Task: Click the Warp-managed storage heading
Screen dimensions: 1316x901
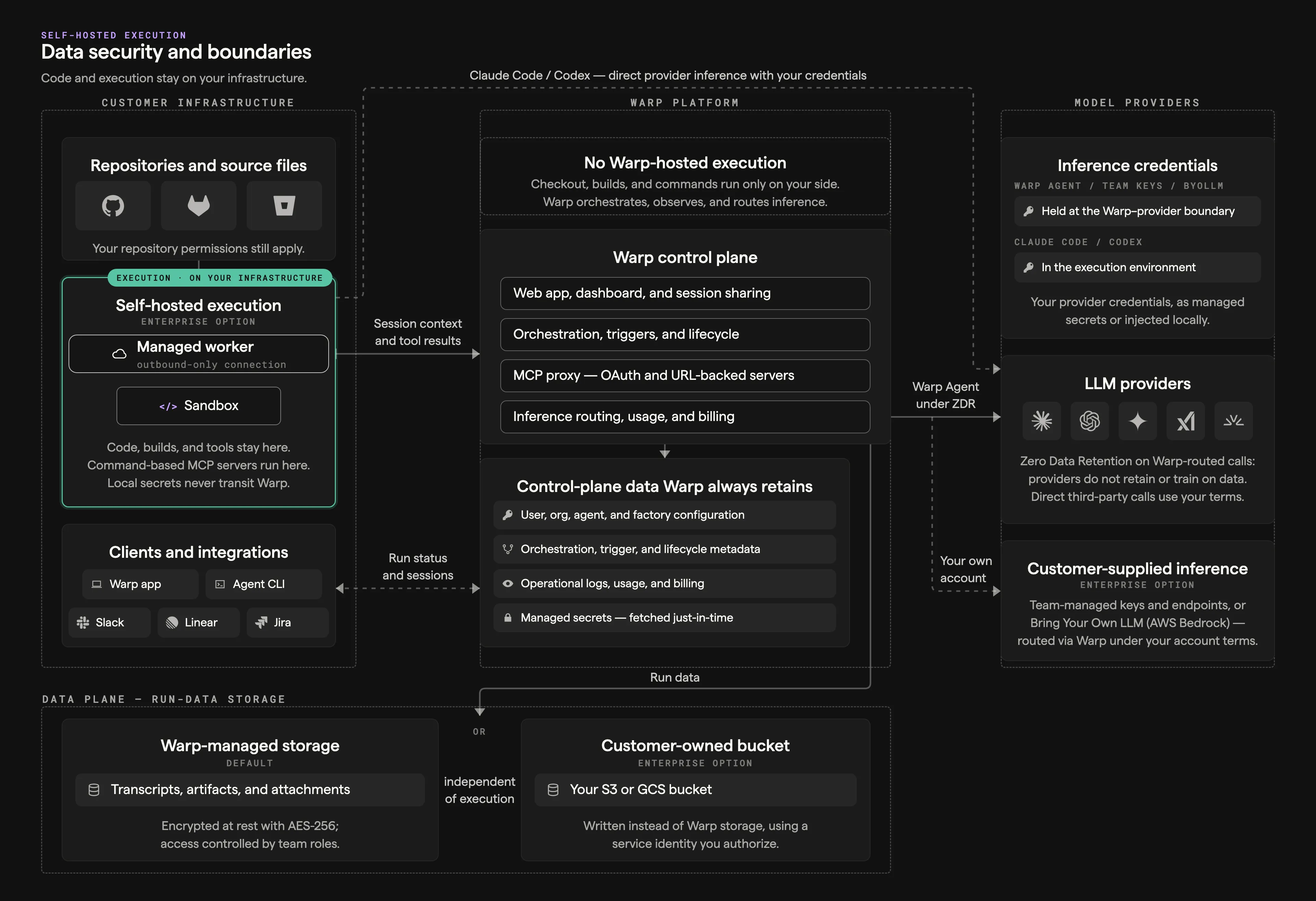Action: [x=250, y=746]
